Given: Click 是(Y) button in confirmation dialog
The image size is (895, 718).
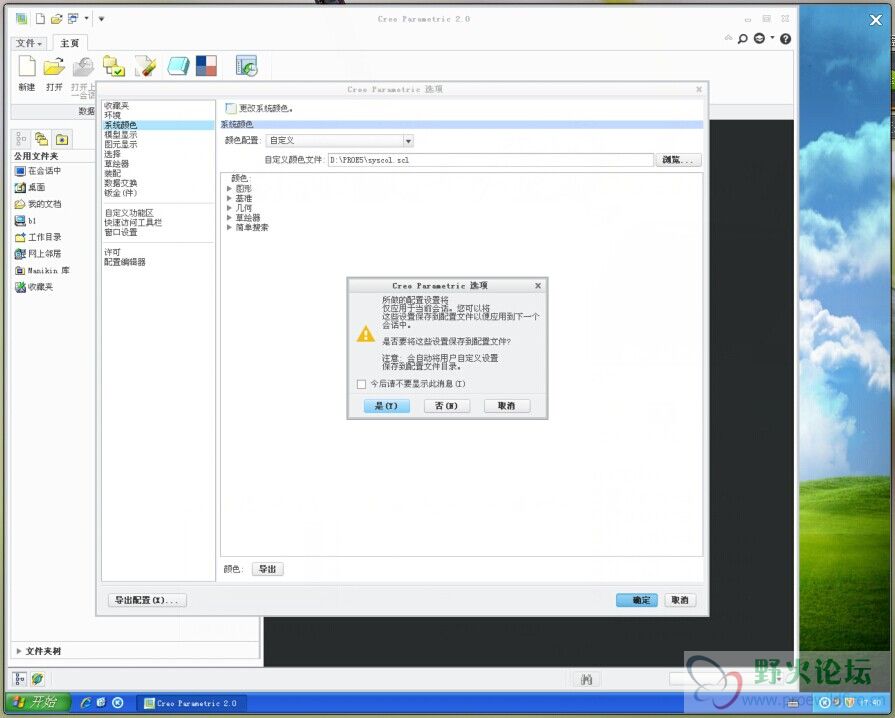Looking at the screenshot, I should 386,406.
